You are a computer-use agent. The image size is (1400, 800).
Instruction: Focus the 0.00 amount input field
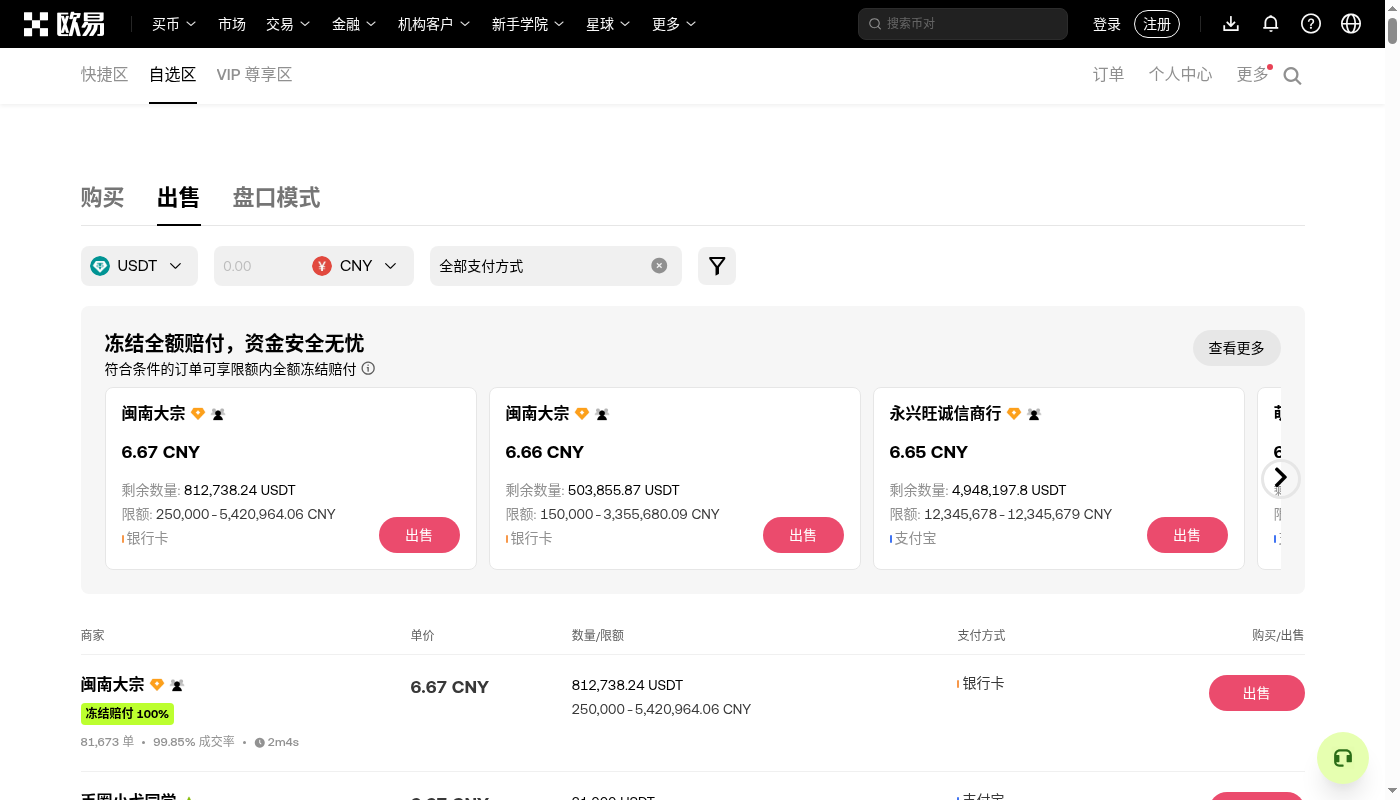[x=260, y=266]
